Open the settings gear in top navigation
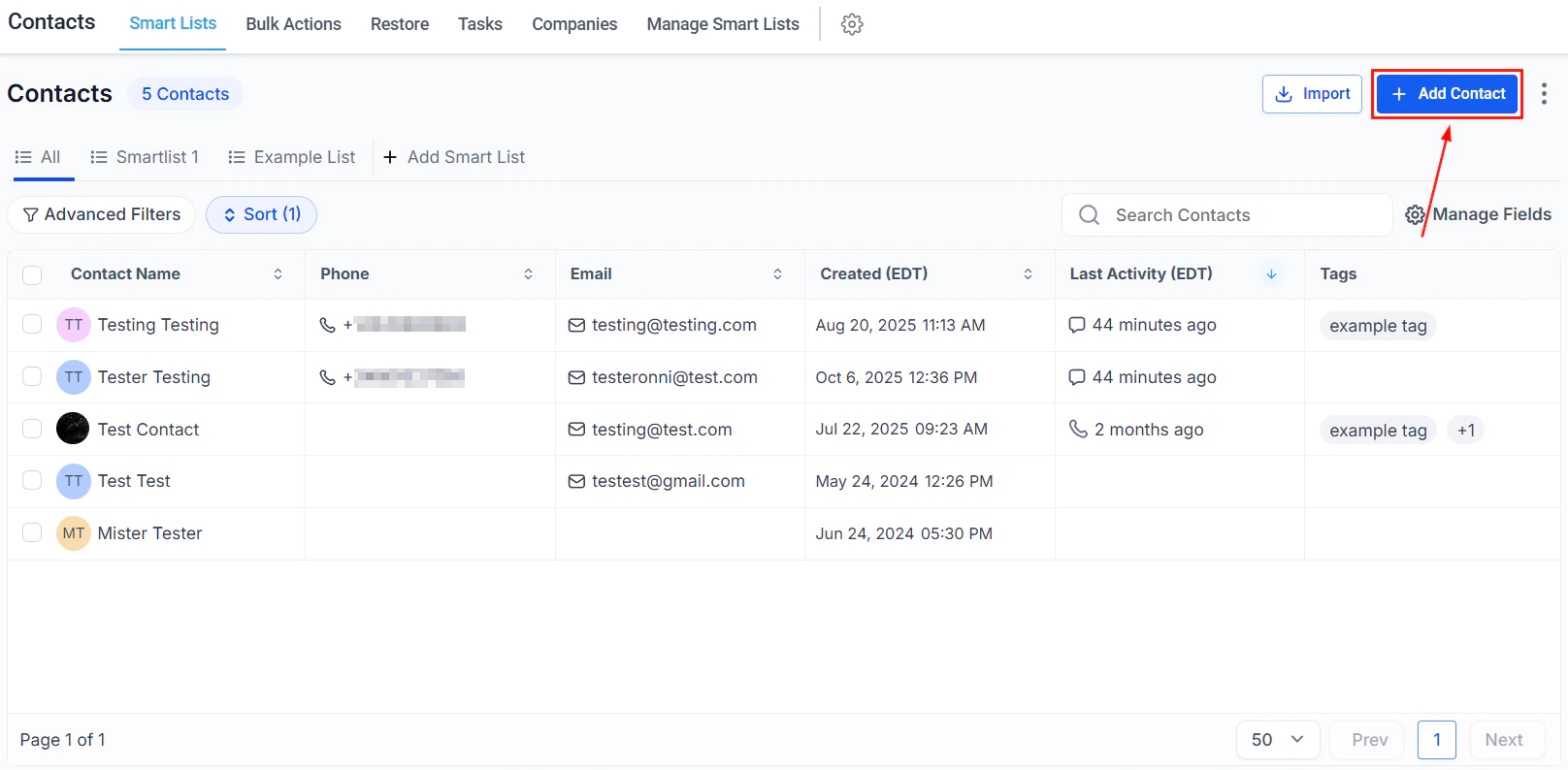This screenshot has height=770, width=1568. tap(852, 24)
